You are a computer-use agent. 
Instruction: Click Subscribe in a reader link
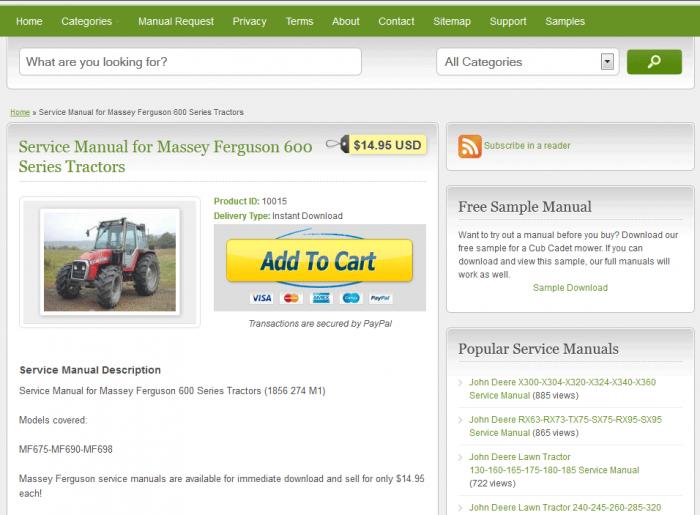click(527, 145)
